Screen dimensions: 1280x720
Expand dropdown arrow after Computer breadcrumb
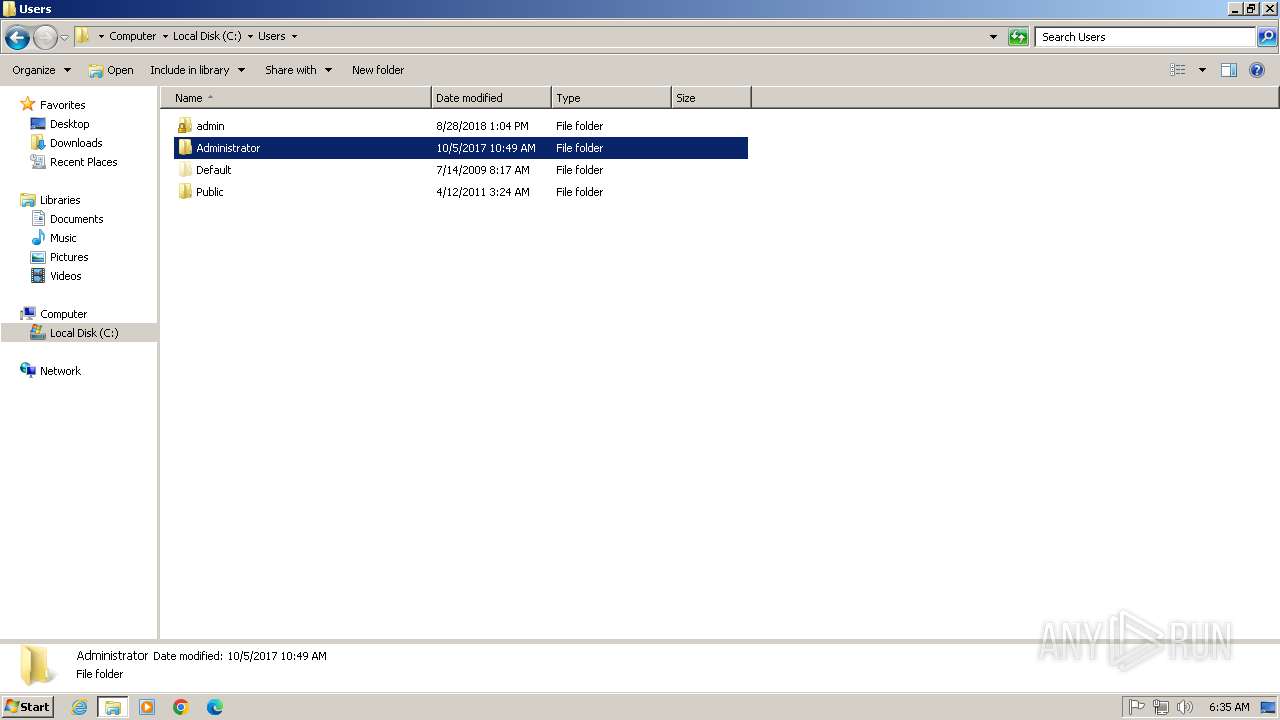coord(165,36)
